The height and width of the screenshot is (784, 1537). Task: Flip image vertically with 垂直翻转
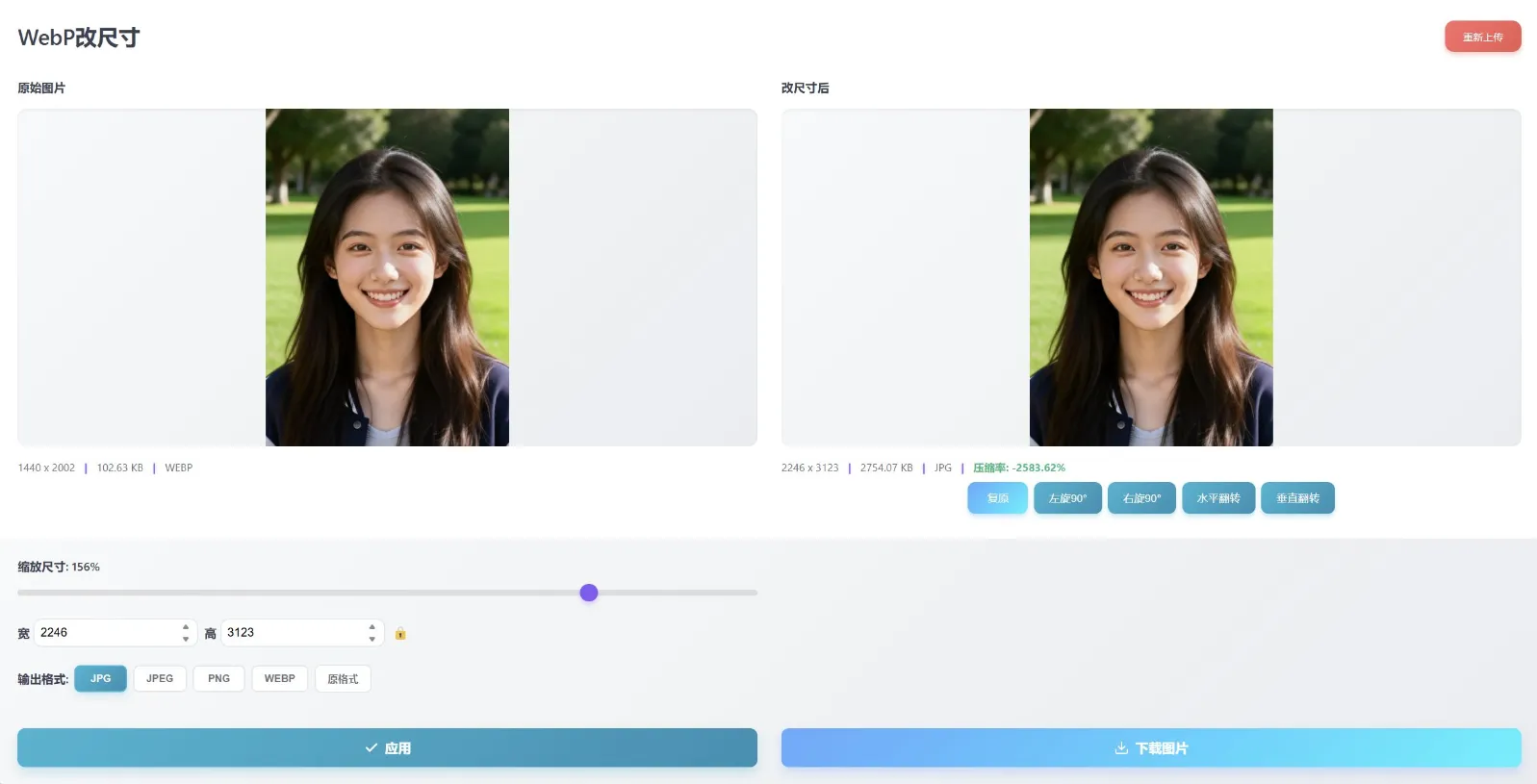coord(1297,498)
